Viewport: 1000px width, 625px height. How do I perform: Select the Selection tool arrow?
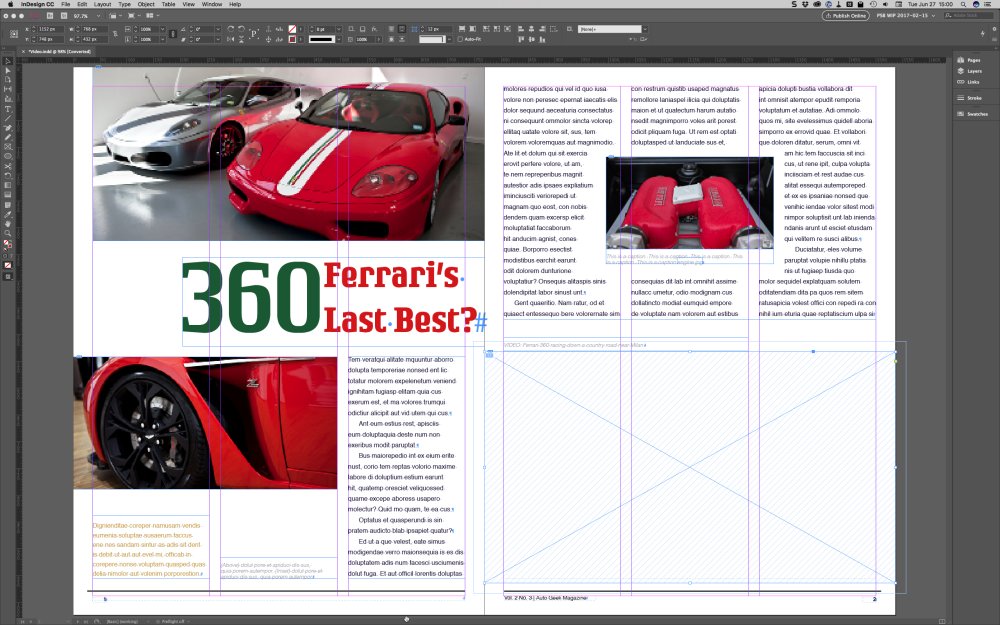tap(8, 61)
